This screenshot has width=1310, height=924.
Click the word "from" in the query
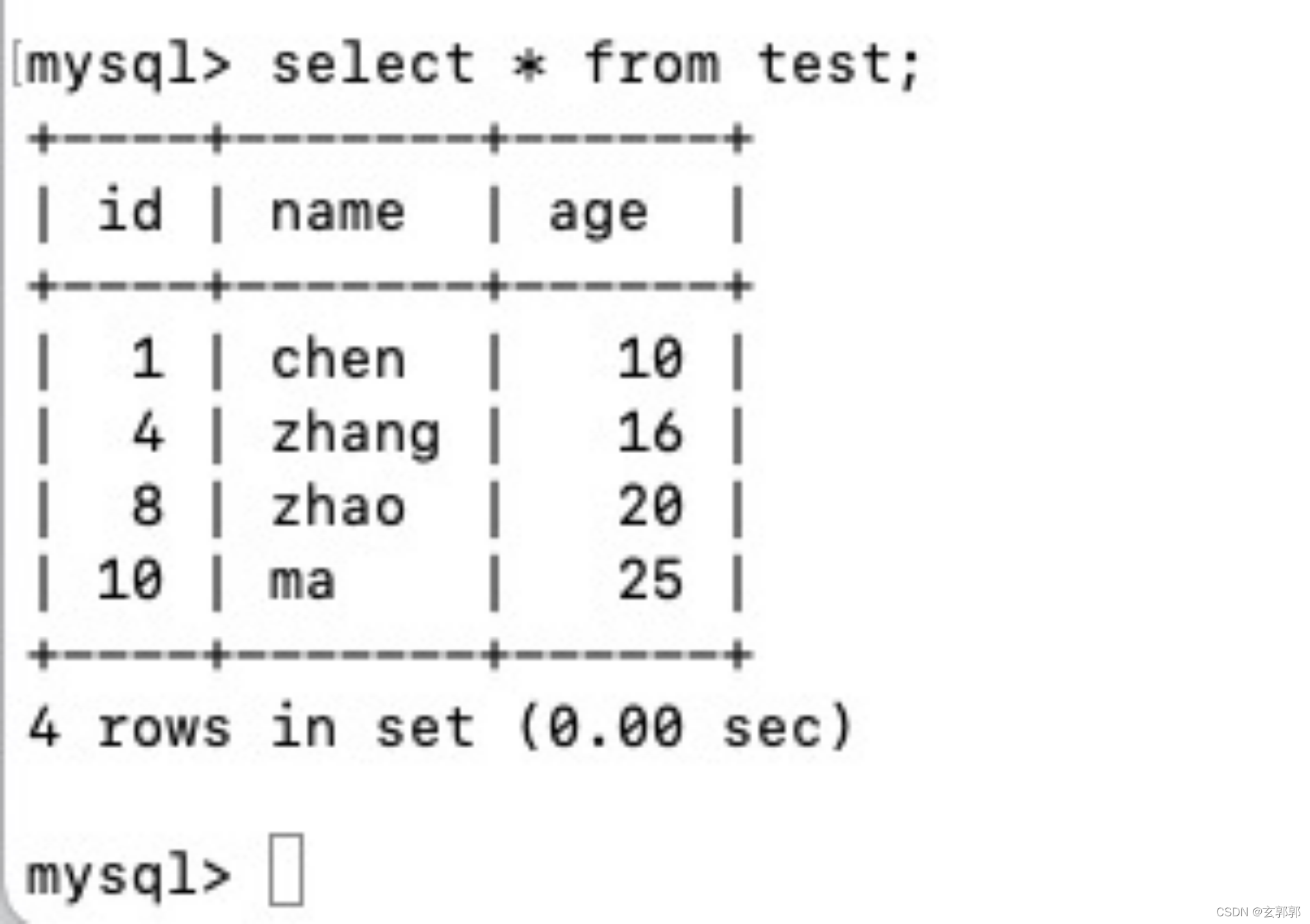652,64
